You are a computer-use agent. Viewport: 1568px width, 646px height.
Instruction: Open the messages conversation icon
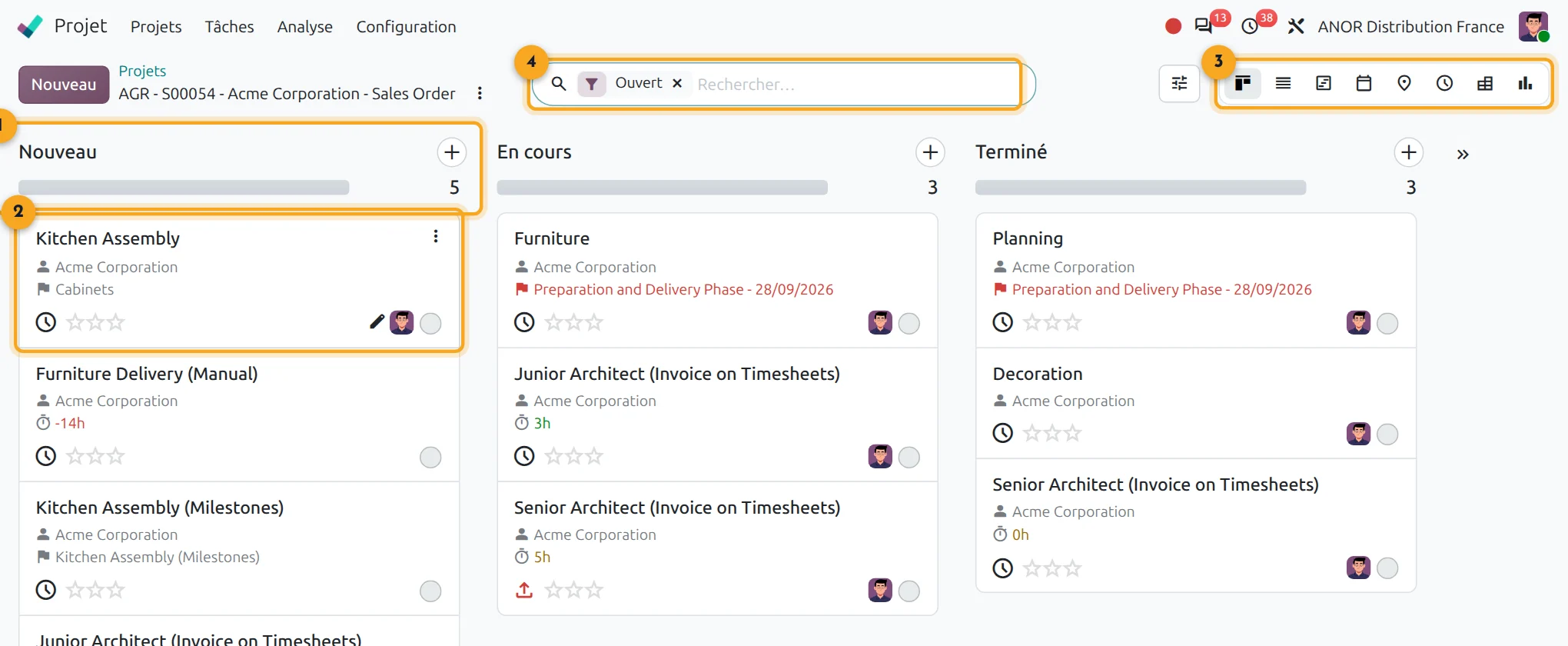point(1204,26)
